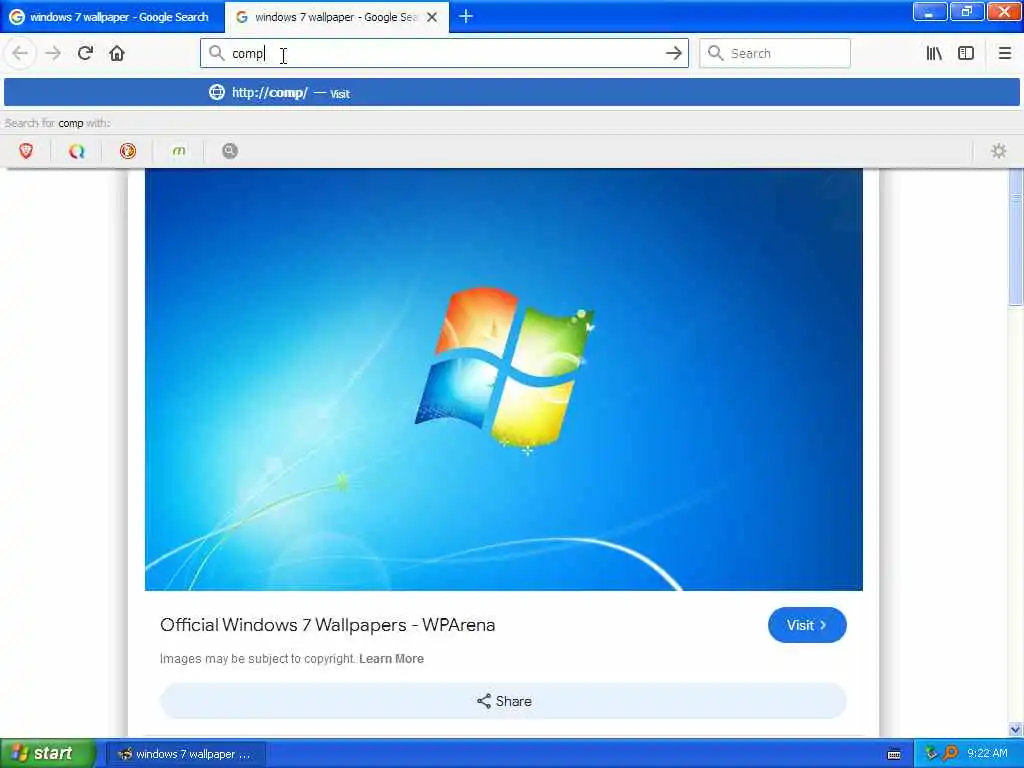Viewport: 1024px width, 768px height.
Task: Go back with the browser back arrow
Action: tap(20, 53)
